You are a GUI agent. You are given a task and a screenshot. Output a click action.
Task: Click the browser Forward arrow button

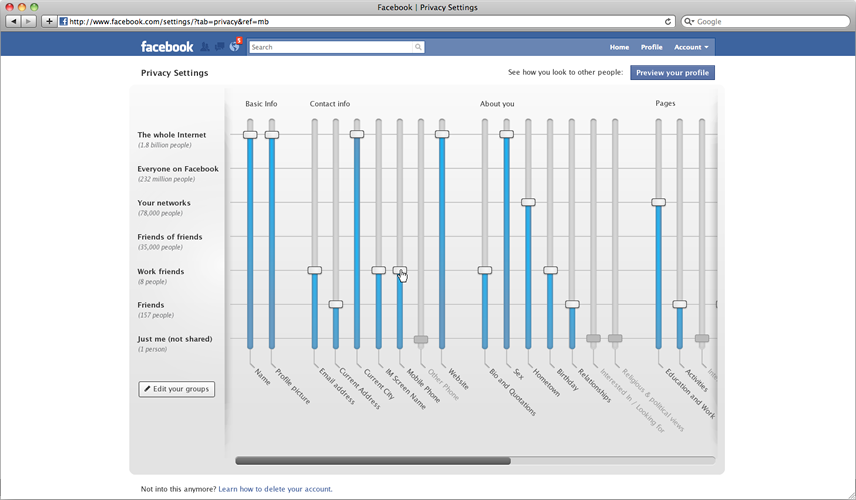28,21
